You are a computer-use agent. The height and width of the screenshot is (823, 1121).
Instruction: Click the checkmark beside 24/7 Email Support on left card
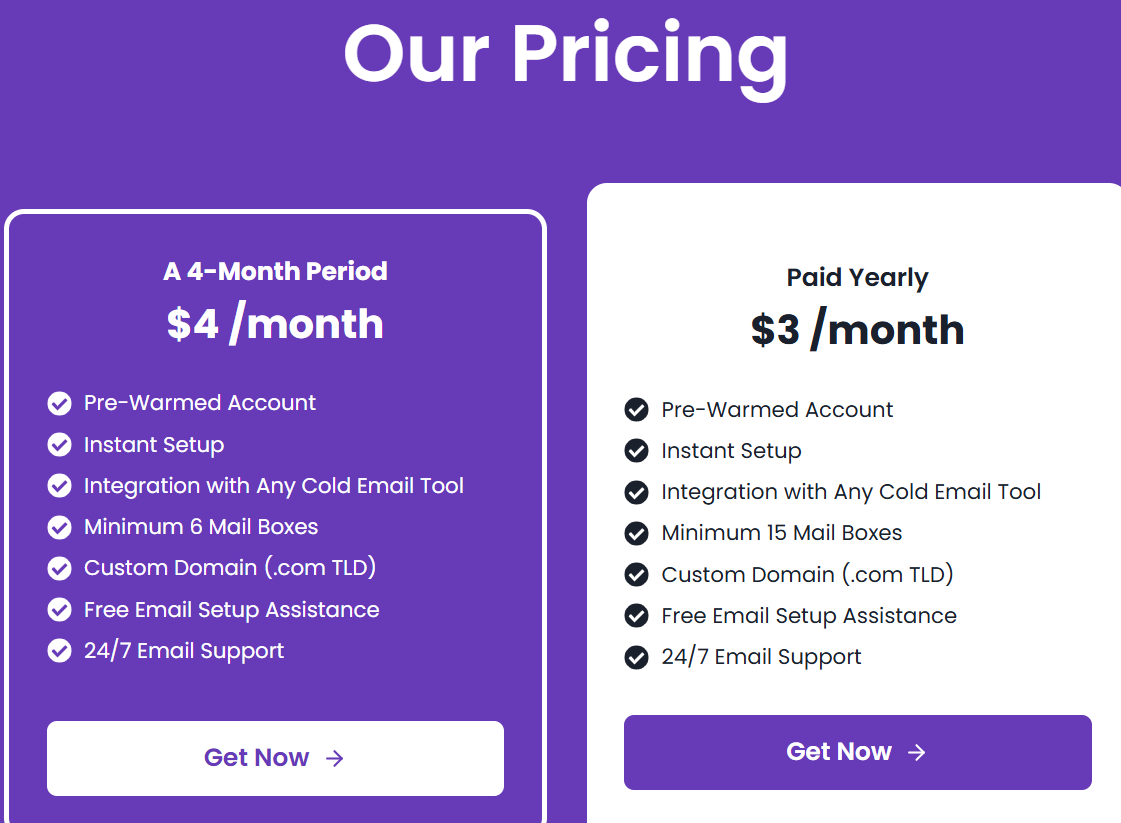click(59, 650)
